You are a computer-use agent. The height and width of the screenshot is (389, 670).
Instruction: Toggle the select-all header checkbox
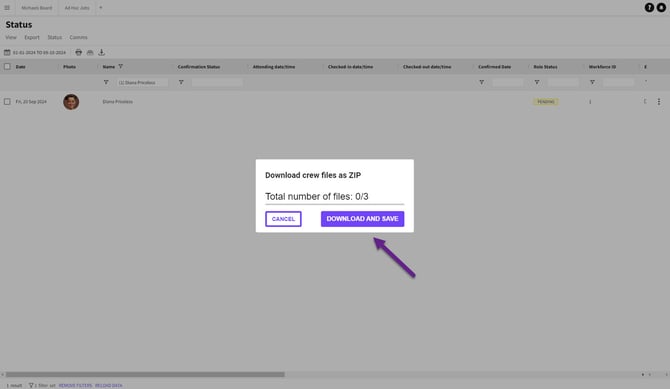(x=7, y=67)
